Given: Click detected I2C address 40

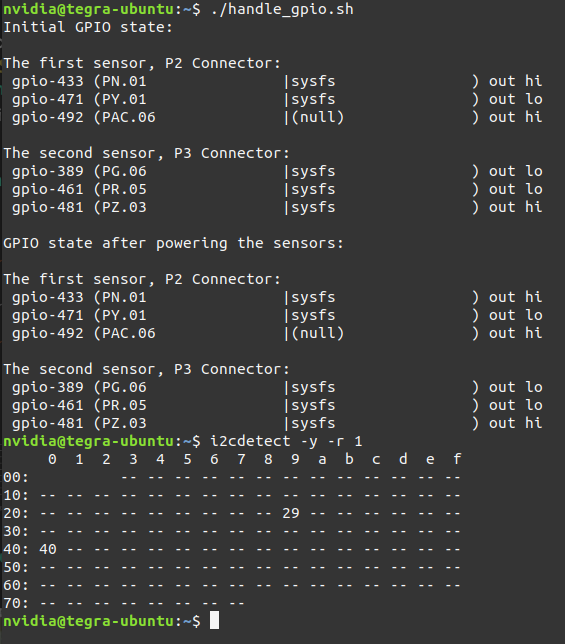Looking at the screenshot, I should point(48,549).
